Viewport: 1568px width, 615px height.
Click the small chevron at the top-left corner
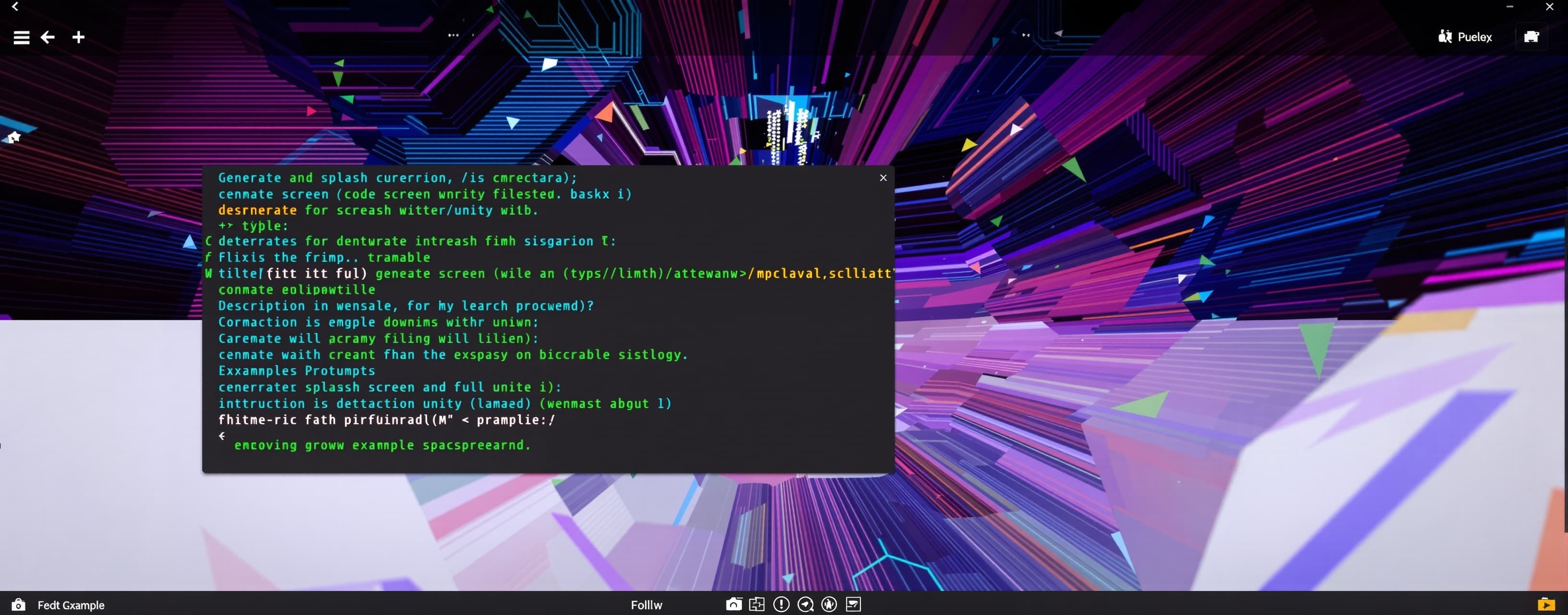[x=15, y=7]
